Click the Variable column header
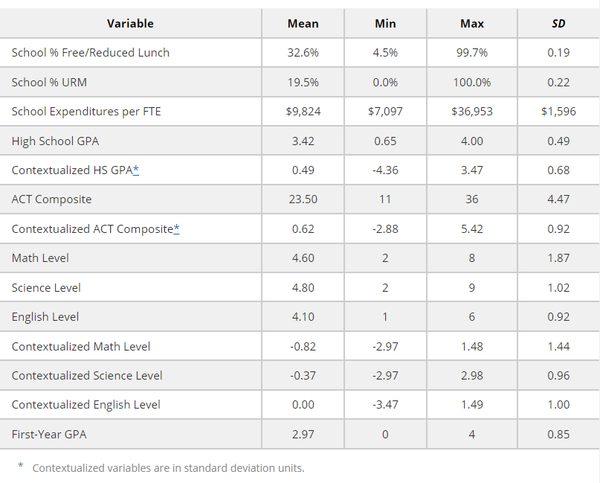Screen dimensions: 600x483 [x=133, y=22]
